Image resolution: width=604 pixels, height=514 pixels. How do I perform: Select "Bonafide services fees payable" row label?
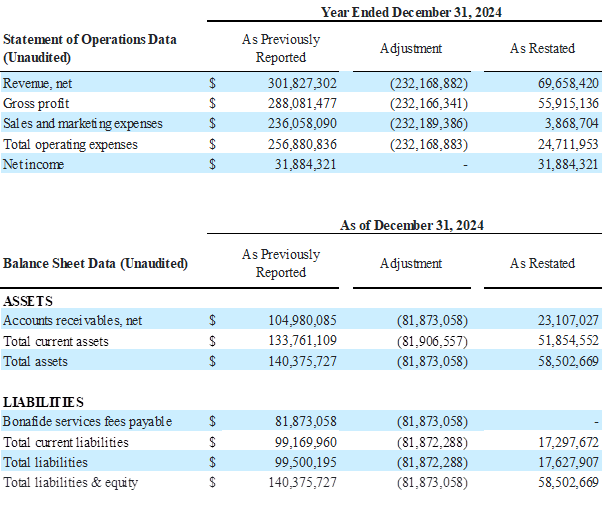[x=87, y=422]
